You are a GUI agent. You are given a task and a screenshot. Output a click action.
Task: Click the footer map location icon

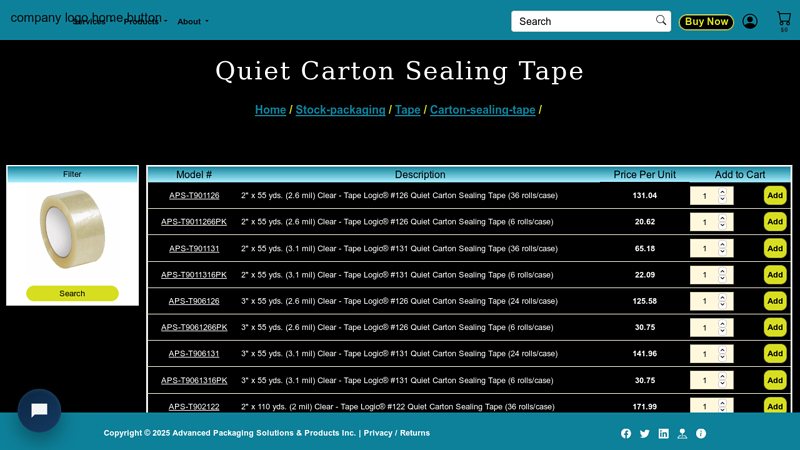point(682,434)
